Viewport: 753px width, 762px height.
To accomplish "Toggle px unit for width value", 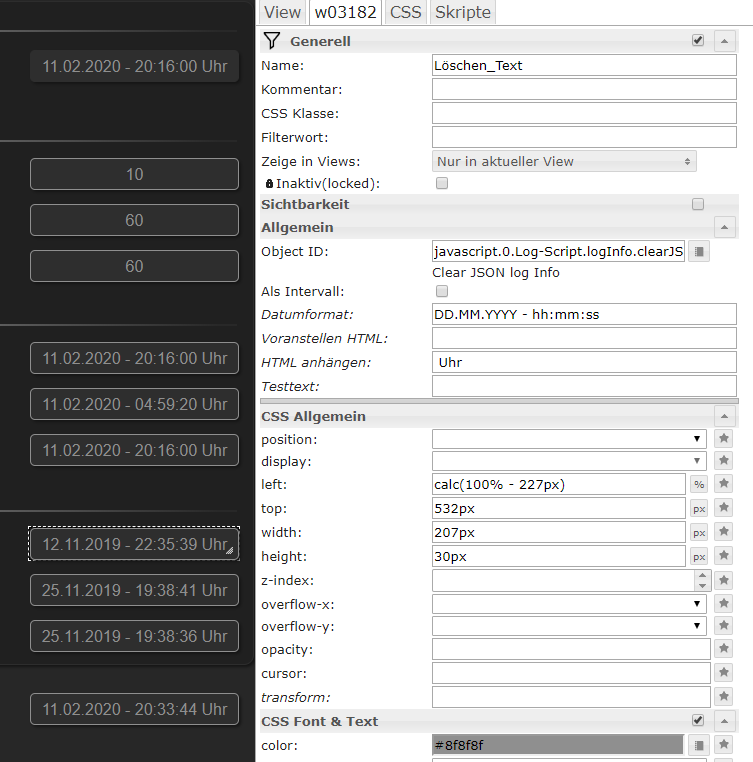I will coord(699,533).
